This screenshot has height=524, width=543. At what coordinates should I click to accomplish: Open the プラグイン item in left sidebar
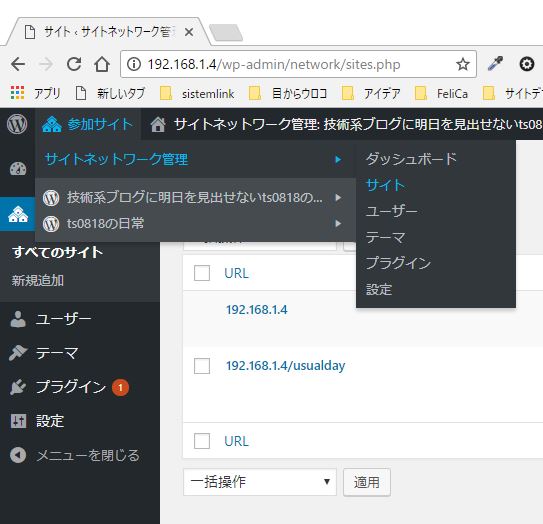(x=71, y=387)
